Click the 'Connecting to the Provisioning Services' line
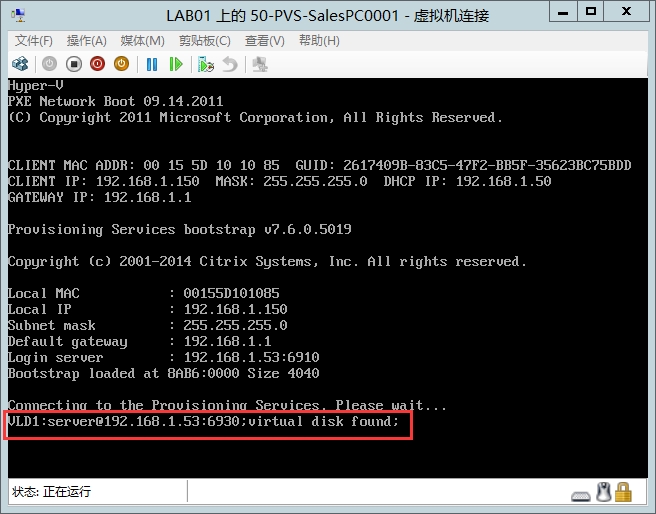Image resolution: width=656 pixels, height=514 pixels. (x=227, y=405)
